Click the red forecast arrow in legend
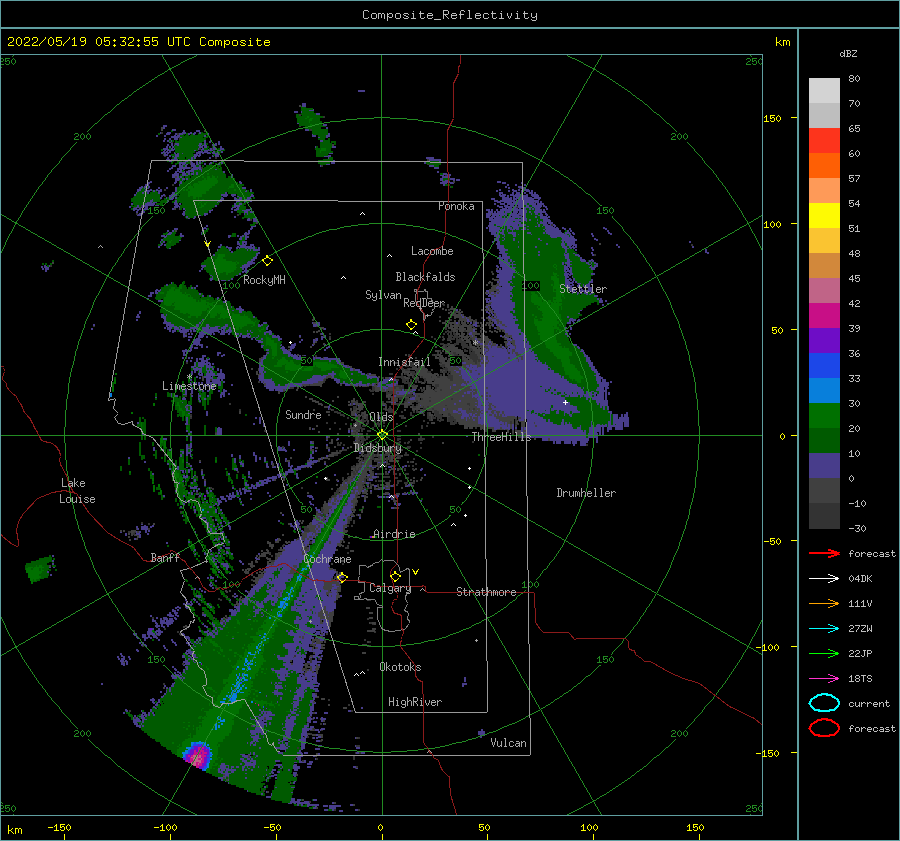Screen dimensions: 900x841 824,553
